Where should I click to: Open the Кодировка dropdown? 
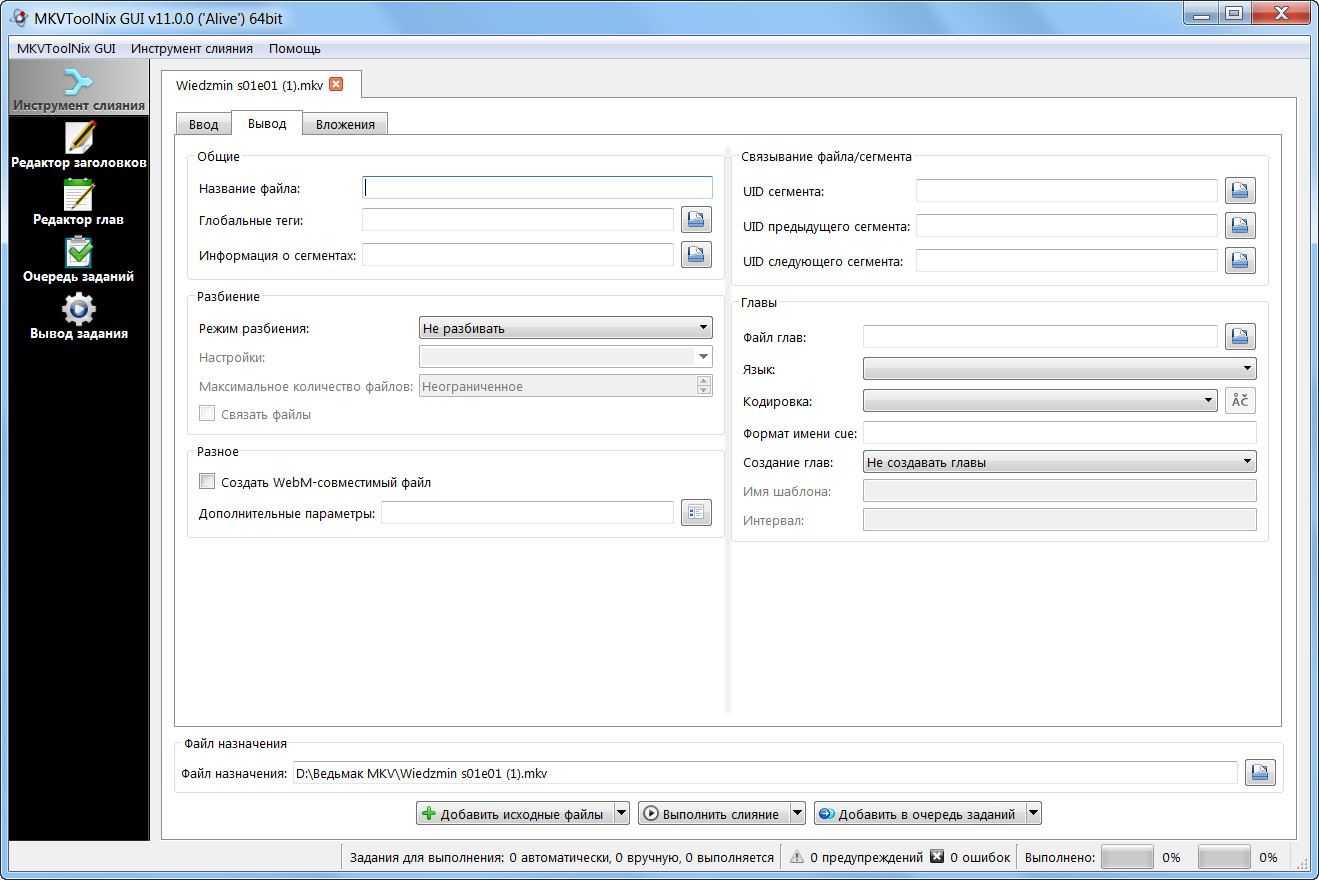click(1040, 400)
